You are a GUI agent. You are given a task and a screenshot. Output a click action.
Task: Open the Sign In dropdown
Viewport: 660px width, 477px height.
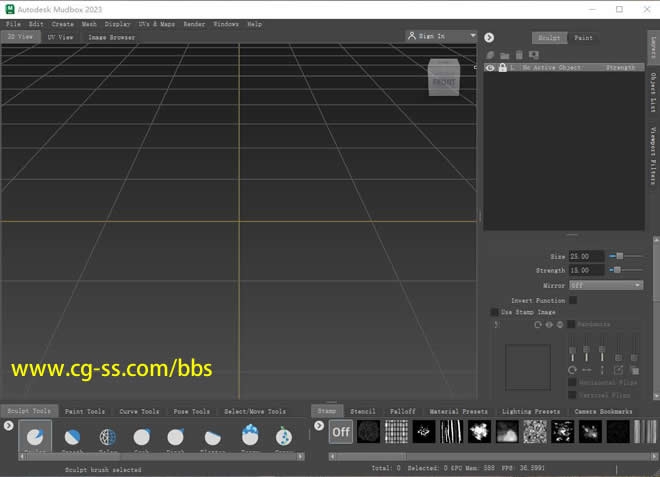click(x=442, y=36)
